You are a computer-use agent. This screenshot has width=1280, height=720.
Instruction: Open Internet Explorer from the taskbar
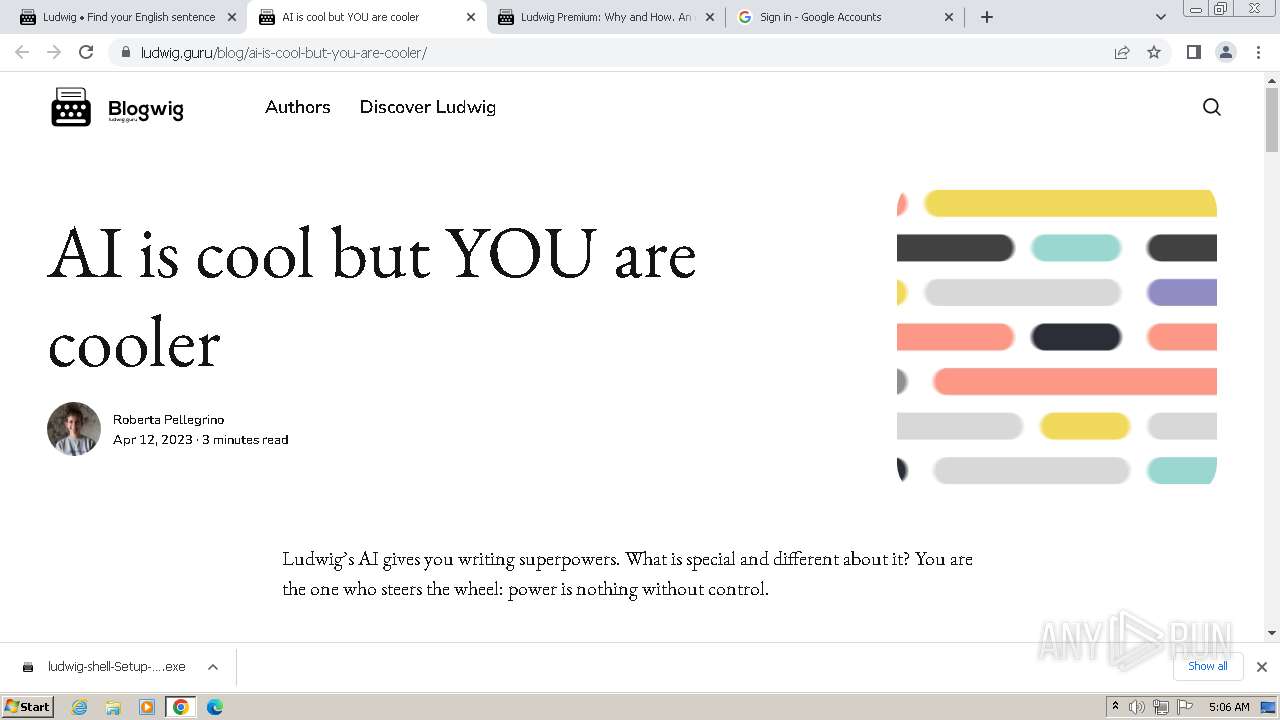click(79, 707)
